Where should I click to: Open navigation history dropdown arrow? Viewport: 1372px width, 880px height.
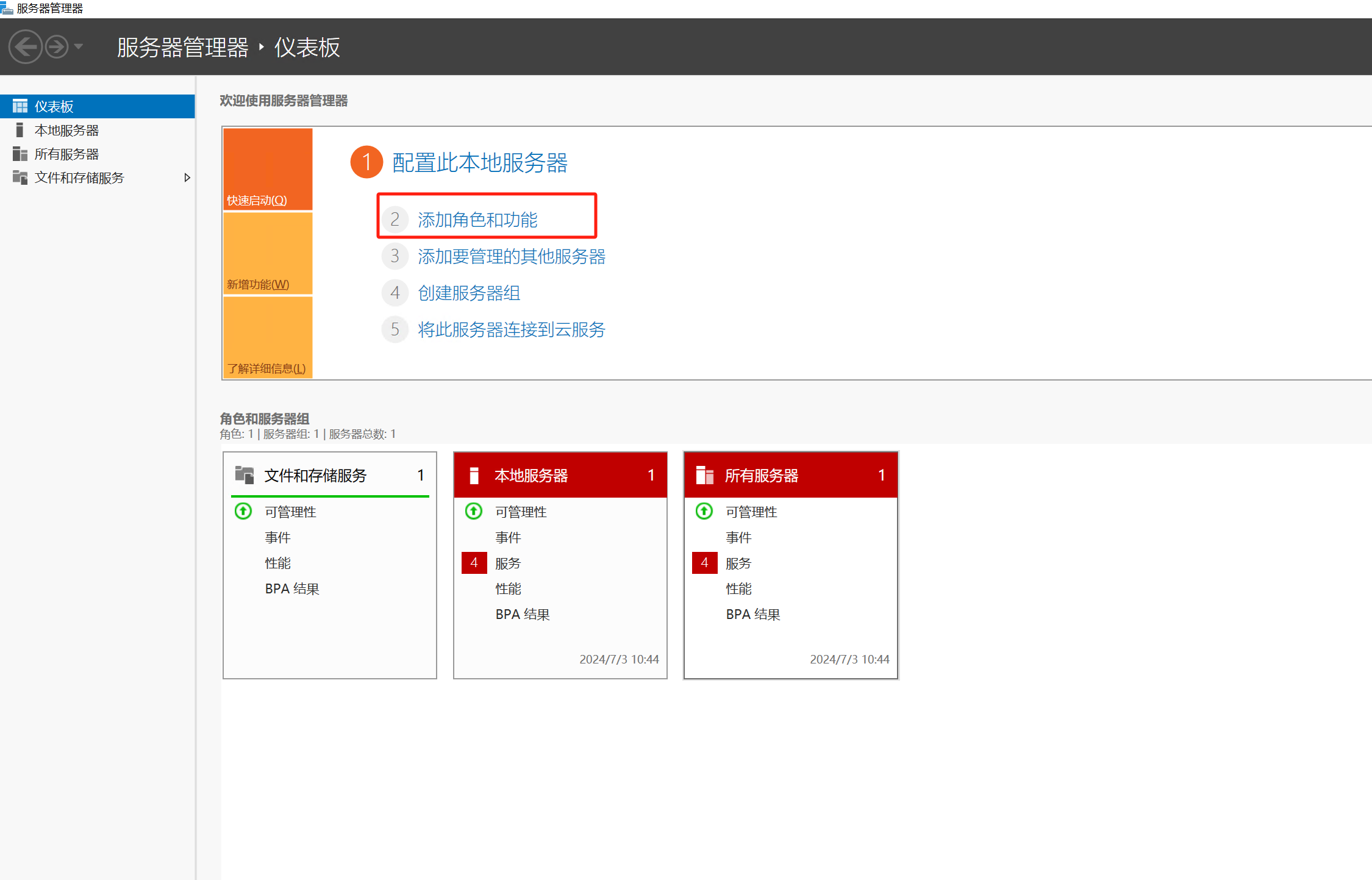pos(79,47)
